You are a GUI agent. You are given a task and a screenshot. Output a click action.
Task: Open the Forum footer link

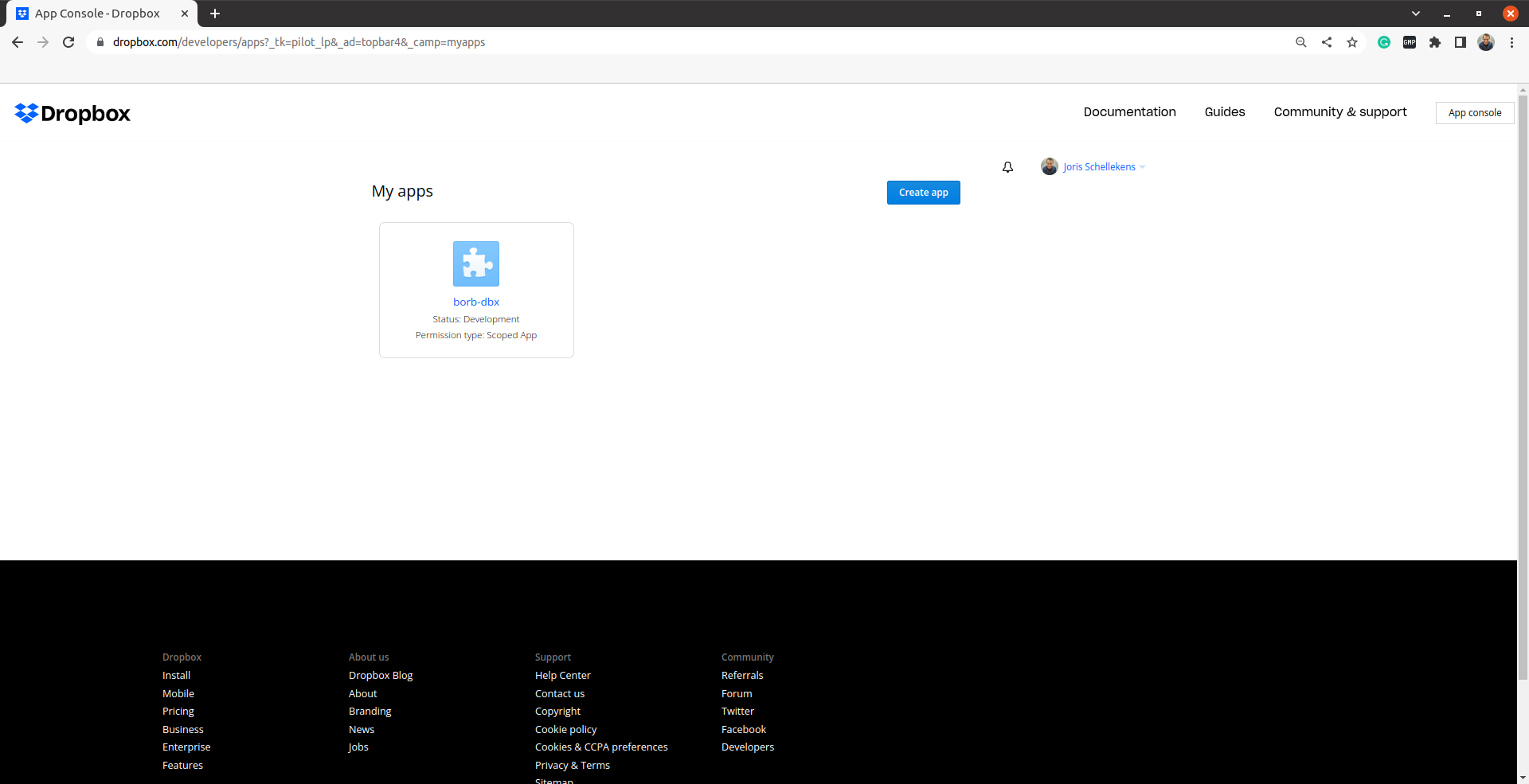737,694
